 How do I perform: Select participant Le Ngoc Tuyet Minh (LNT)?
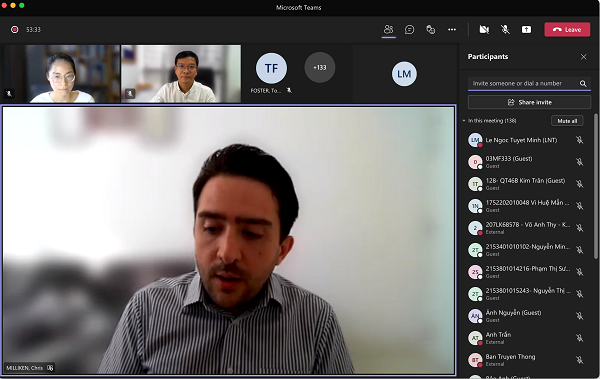click(526, 140)
